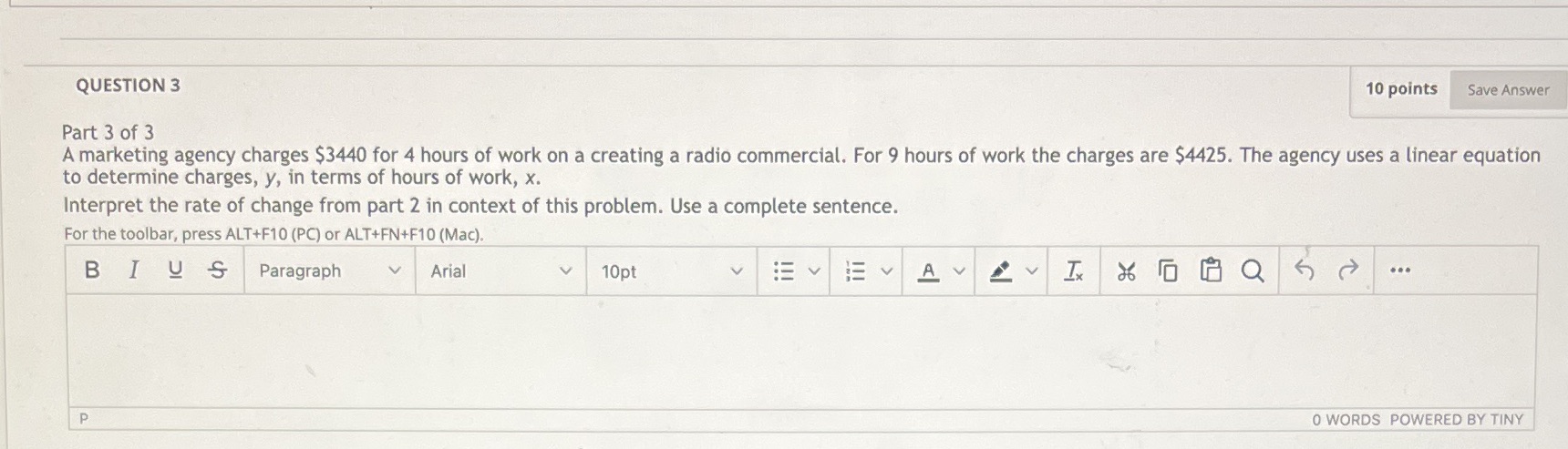Paste from clipboard icon
Screen dimensions: 1568x449
pyautogui.click(x=1211, y=270)
